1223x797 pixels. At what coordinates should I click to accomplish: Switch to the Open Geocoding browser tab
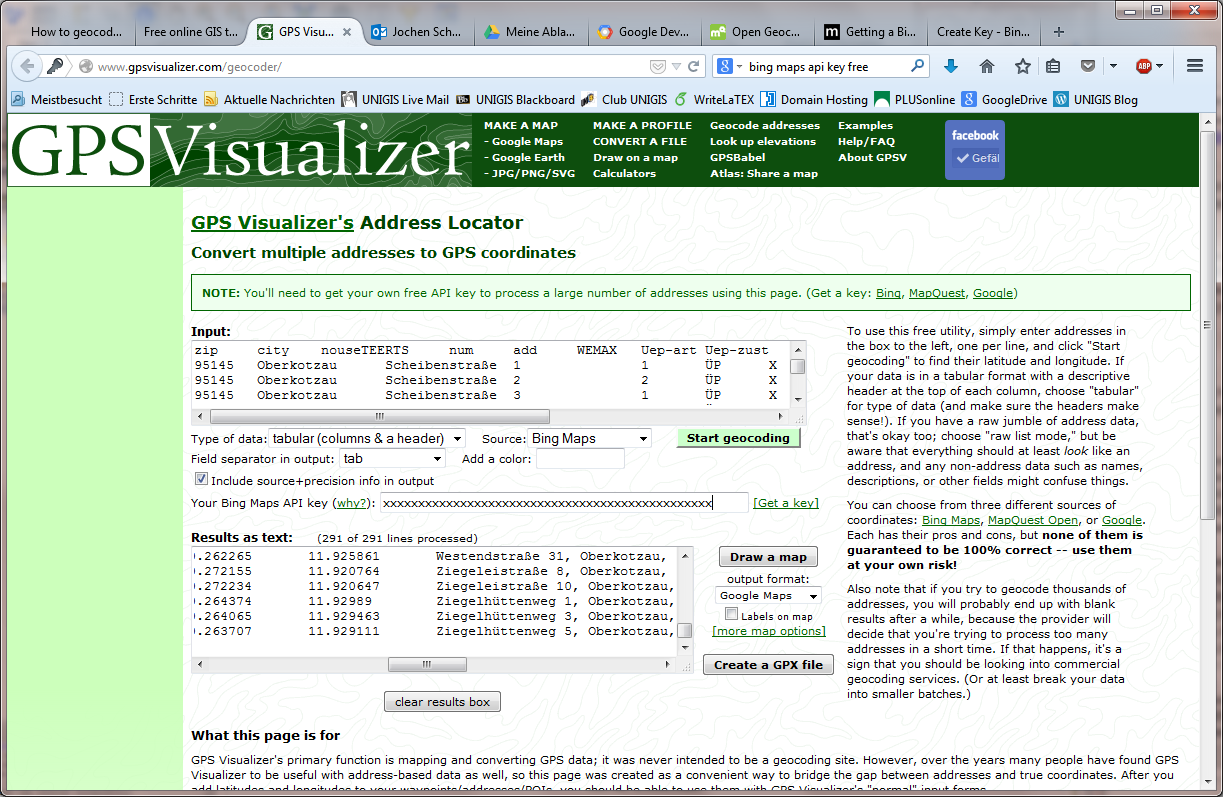(756, 31)
